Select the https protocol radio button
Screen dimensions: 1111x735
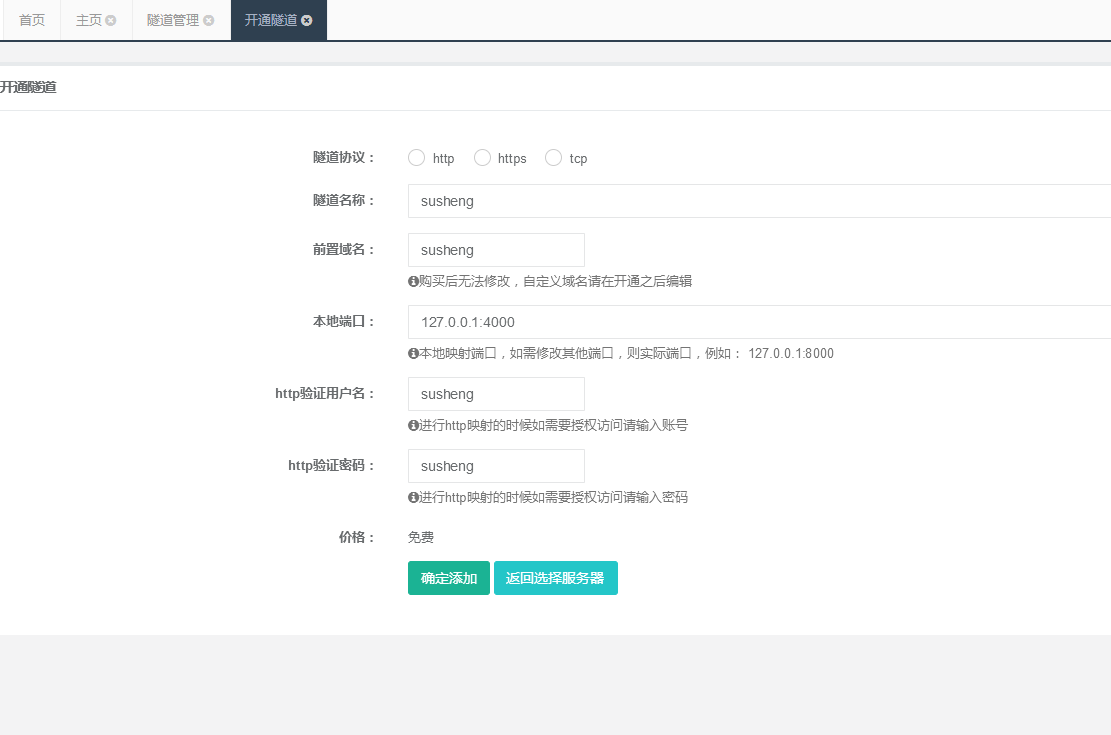[482, 157]
